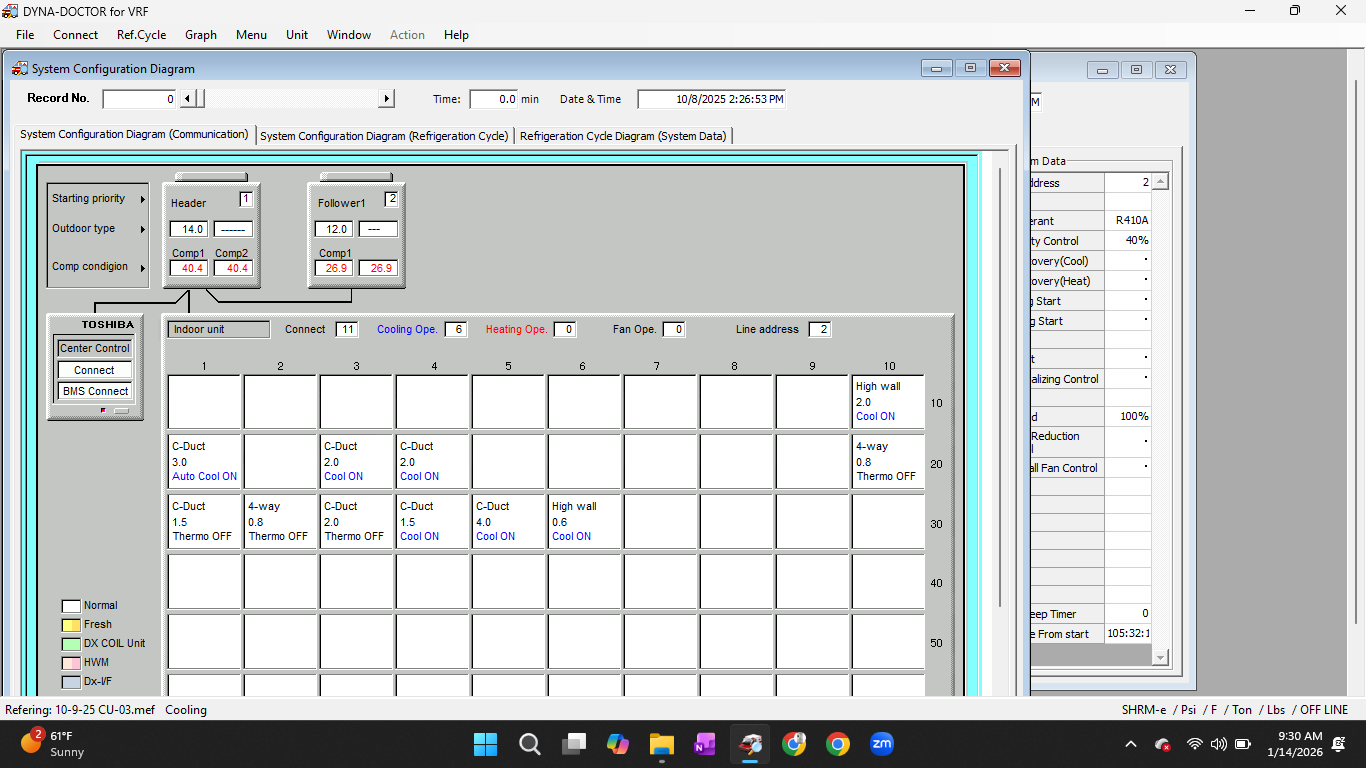Click the Record No. input field
This screenshot has width=1366, height=768.
[139, 99]
